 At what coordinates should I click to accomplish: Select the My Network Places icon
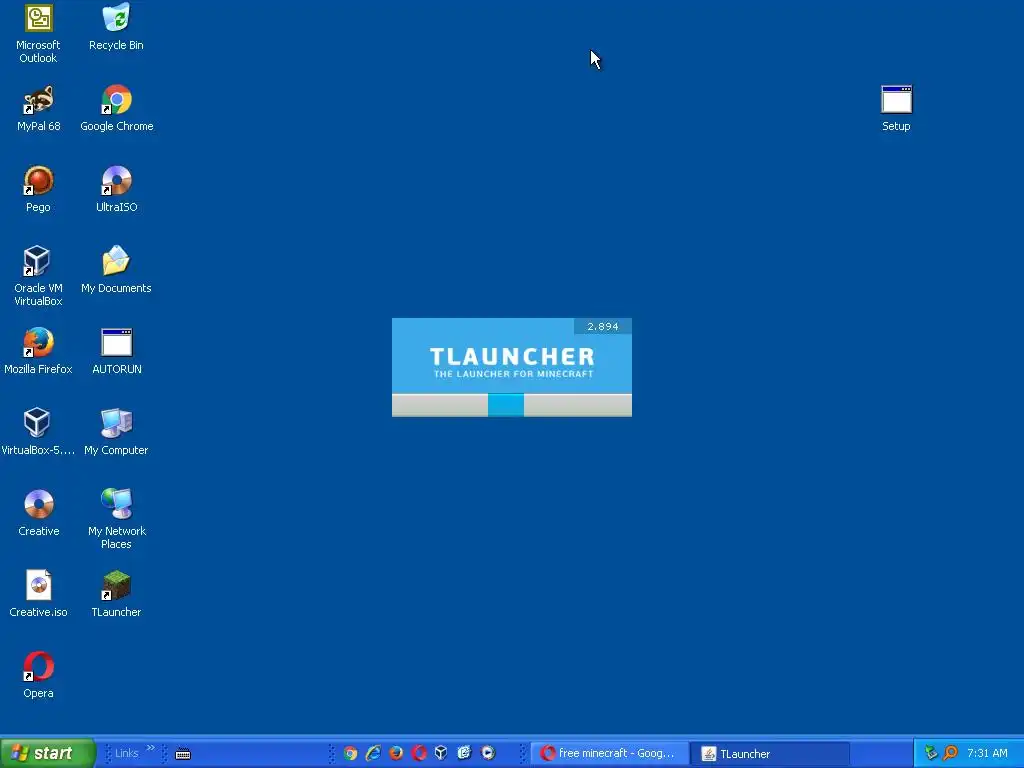(x=116, y=519)
